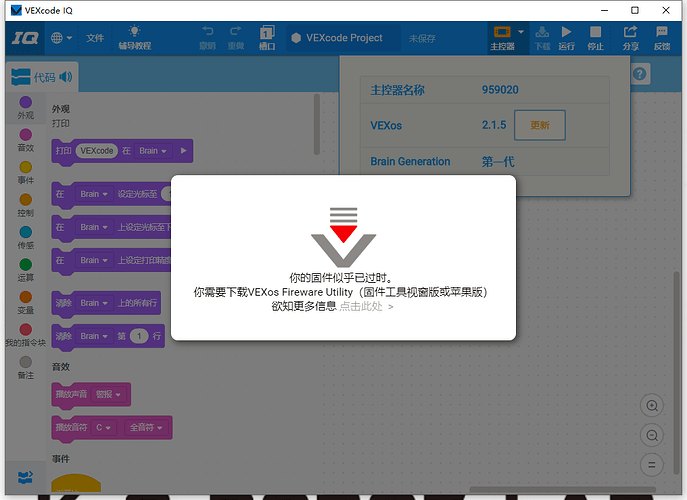Click the VEXcode text field in 打印 block
The height and width of the screenshot is (500, 687).
[96, 151]
